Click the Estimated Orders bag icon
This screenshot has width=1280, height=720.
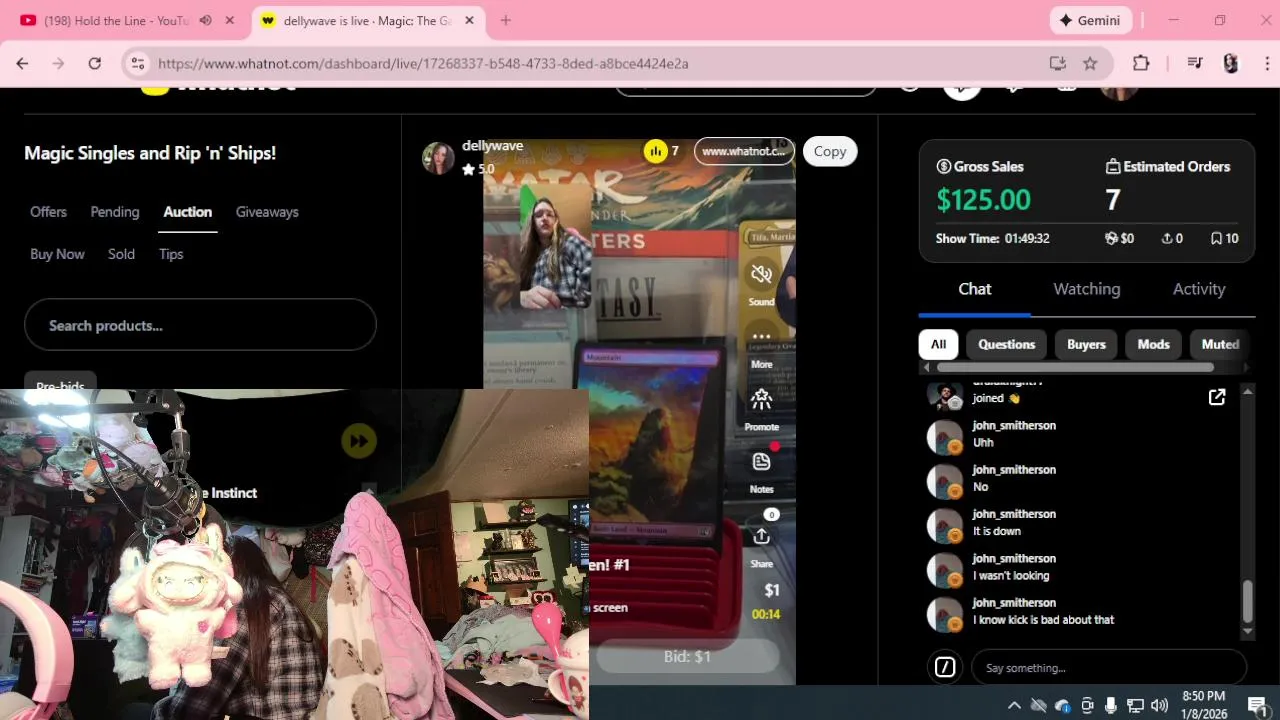coord(1112,166)
